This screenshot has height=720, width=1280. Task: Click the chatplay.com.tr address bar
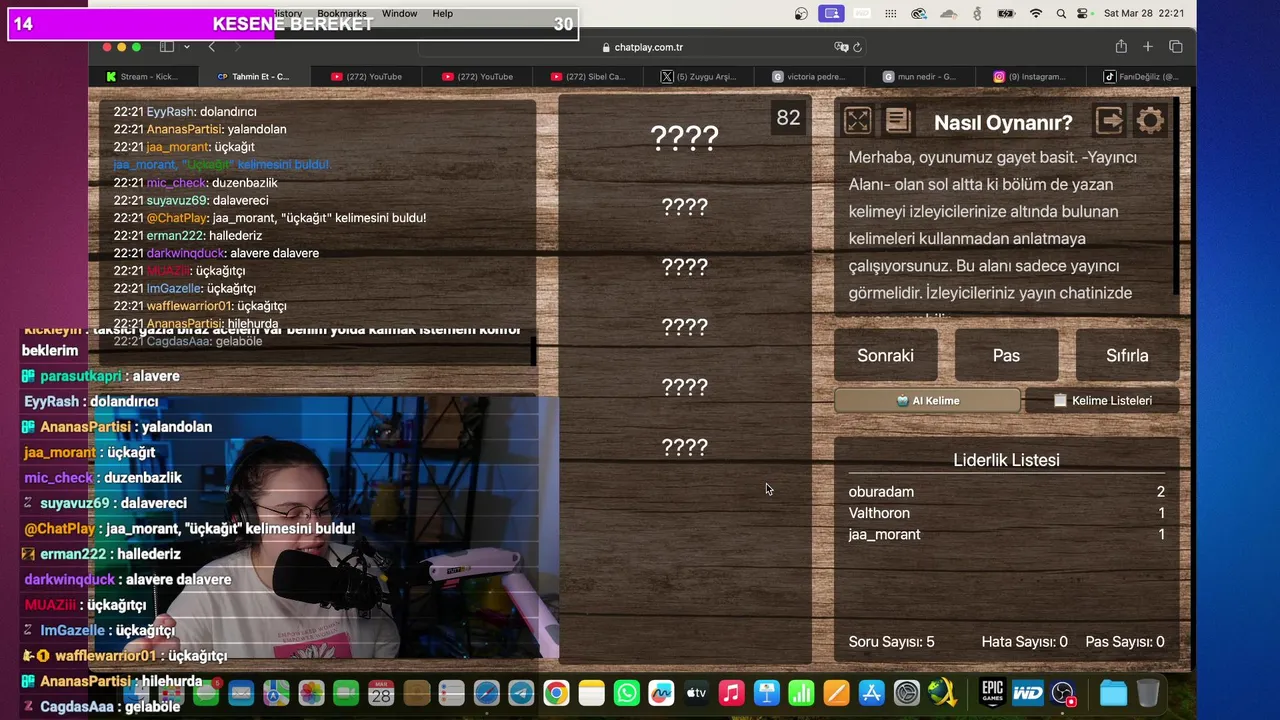point(640,47)
